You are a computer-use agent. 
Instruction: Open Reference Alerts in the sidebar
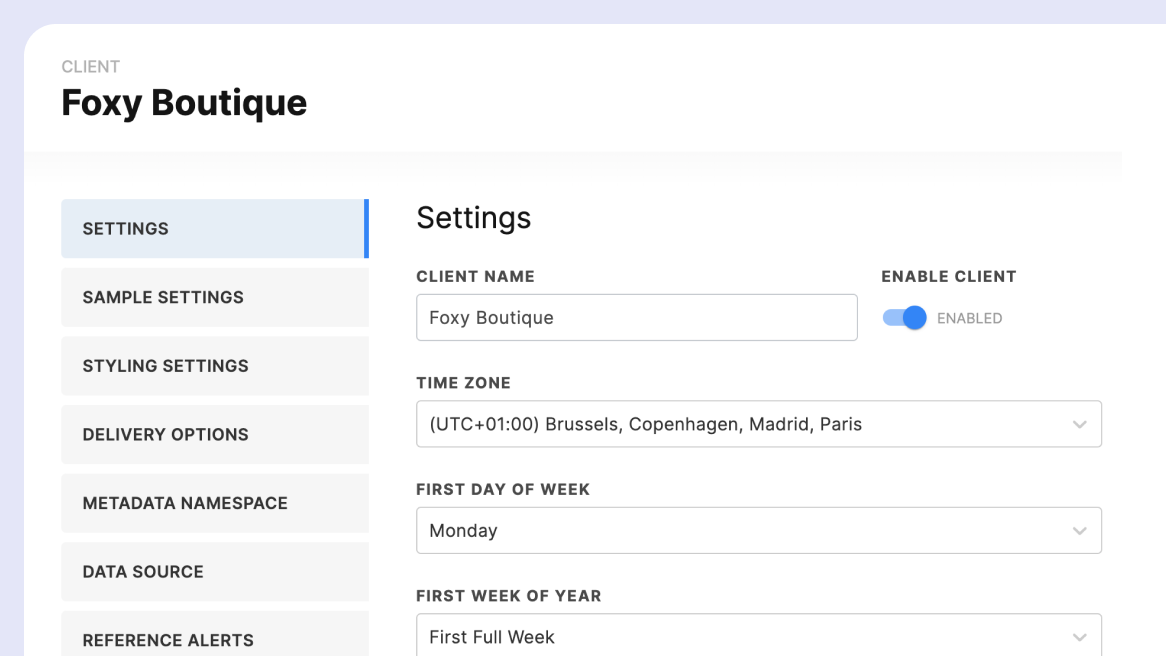(x=214, y=639)
